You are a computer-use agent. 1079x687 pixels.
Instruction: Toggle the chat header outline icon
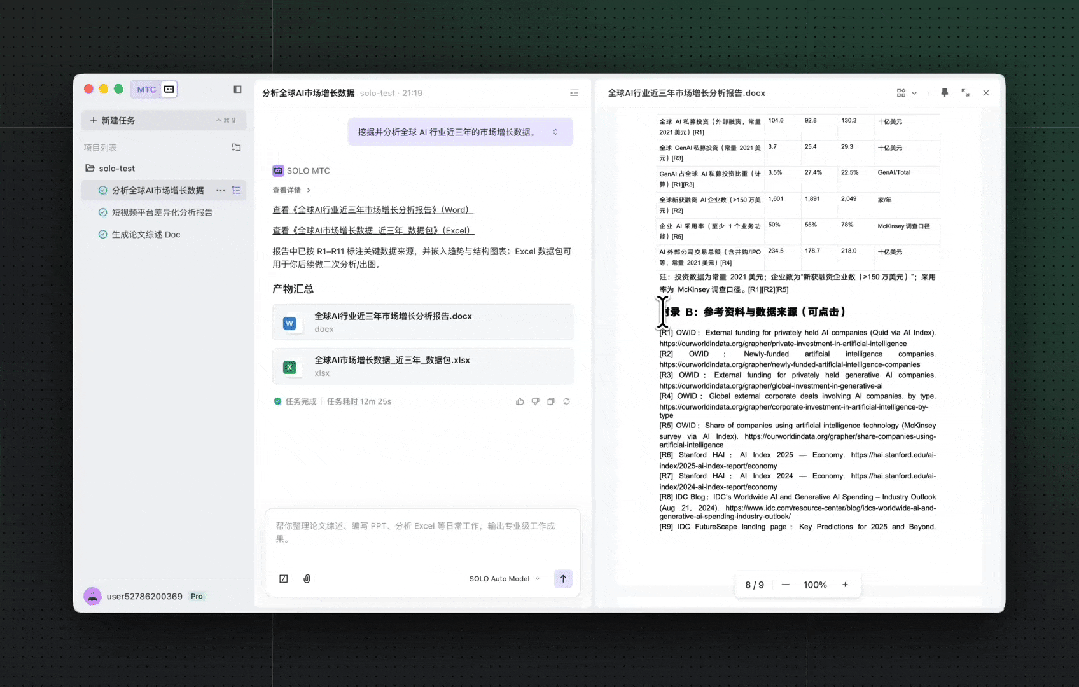tap(574, 93)
